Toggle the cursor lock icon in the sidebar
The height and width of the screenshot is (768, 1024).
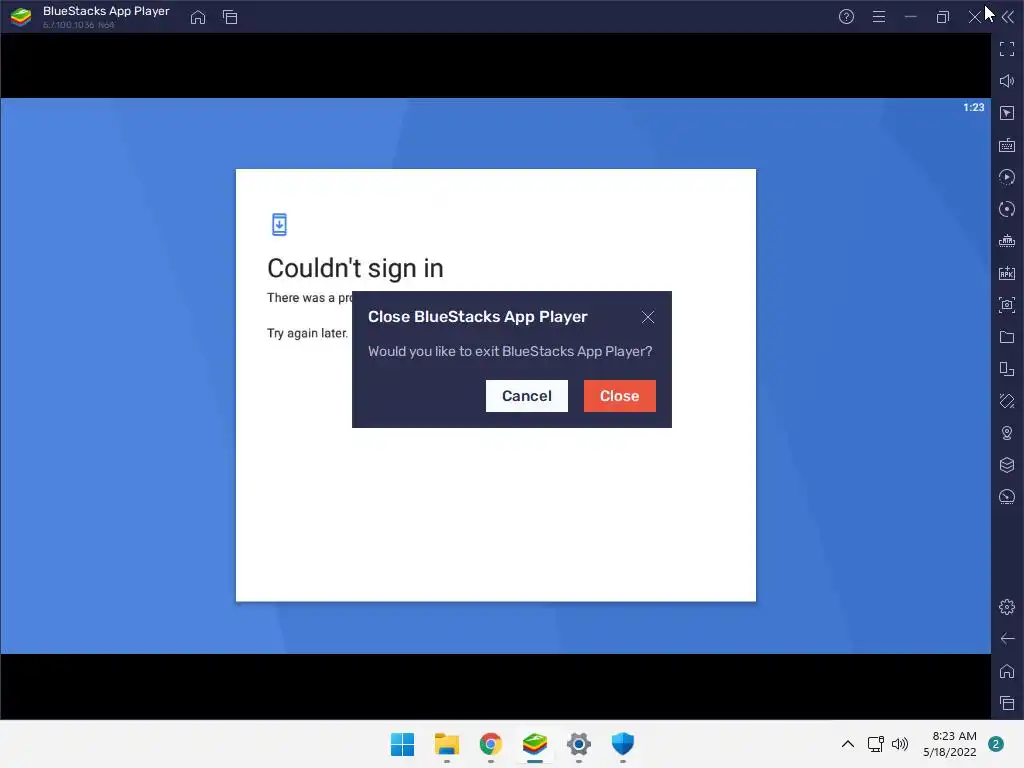[1007, 113]
